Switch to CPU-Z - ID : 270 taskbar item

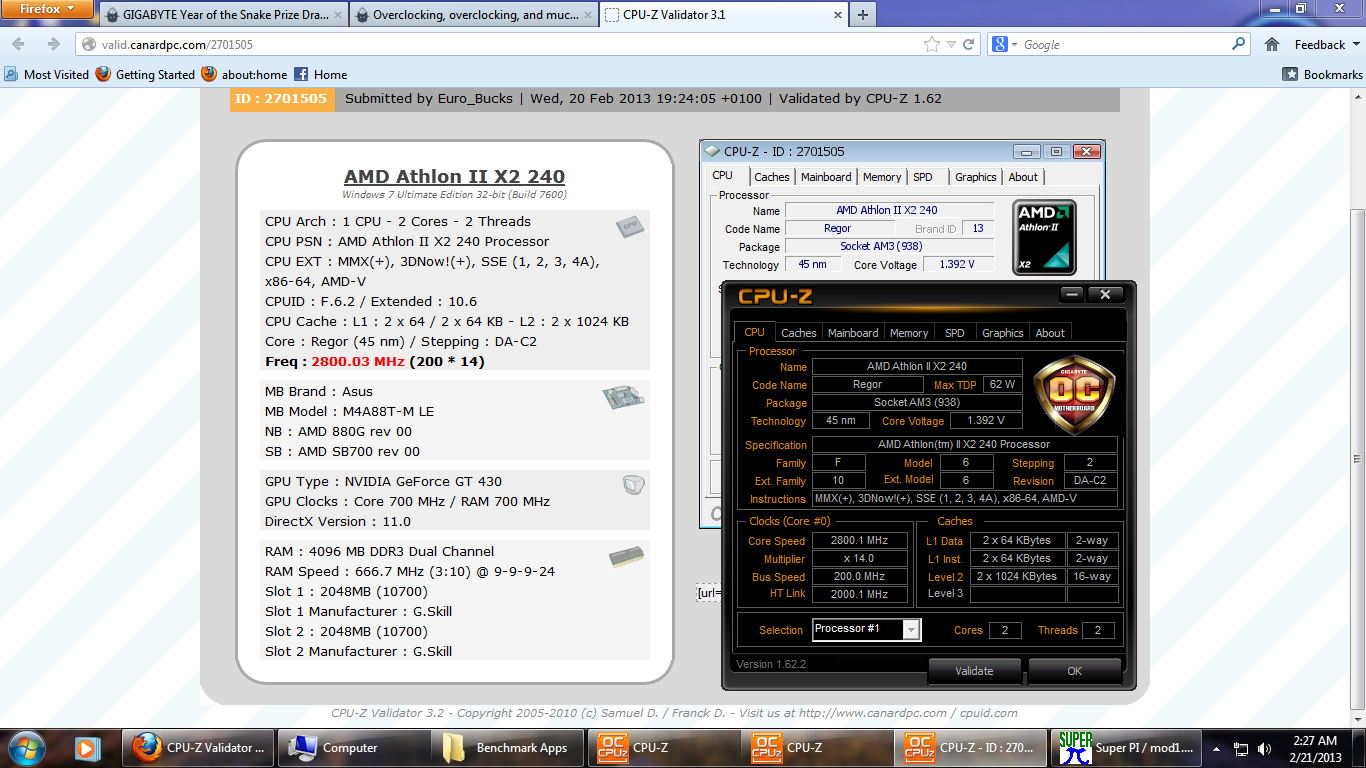point(972,748)
